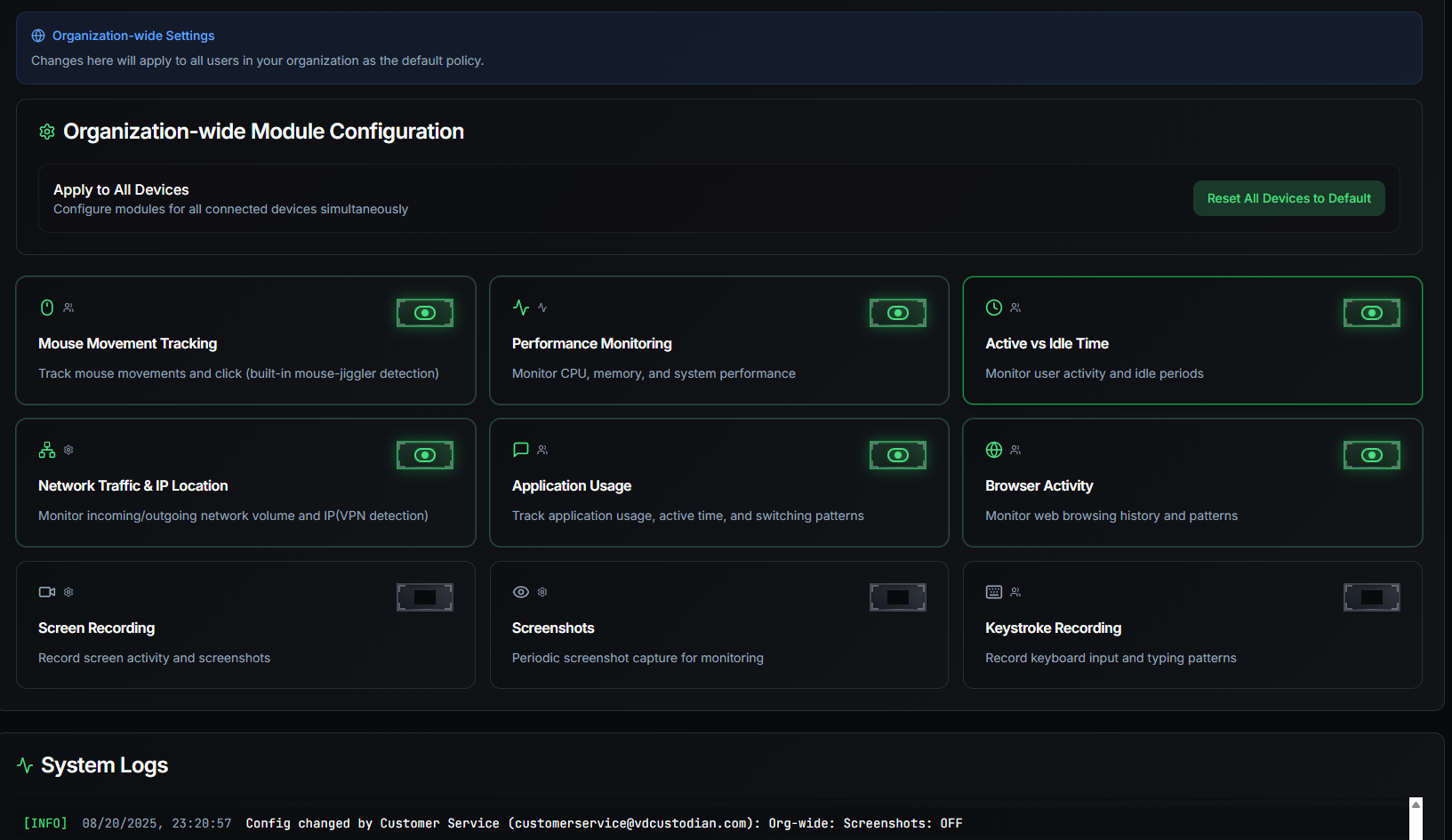Select the waveform icon on Performance Monitoring
The height and width of the screenshot is (840, 1452).
pyautogui.click(x=520, y=308)
